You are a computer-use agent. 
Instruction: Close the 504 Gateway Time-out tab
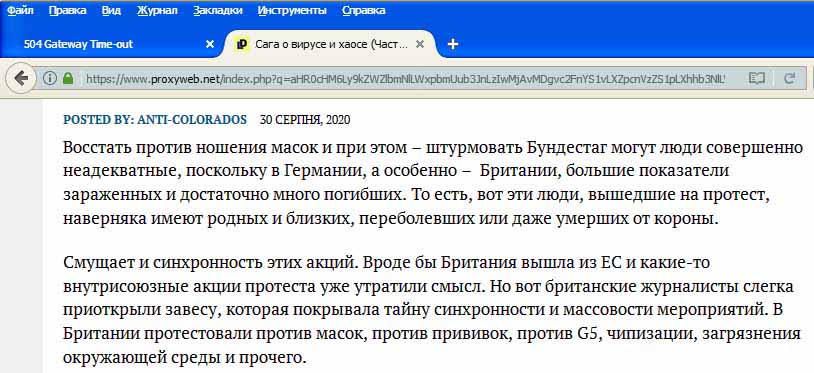210,45
